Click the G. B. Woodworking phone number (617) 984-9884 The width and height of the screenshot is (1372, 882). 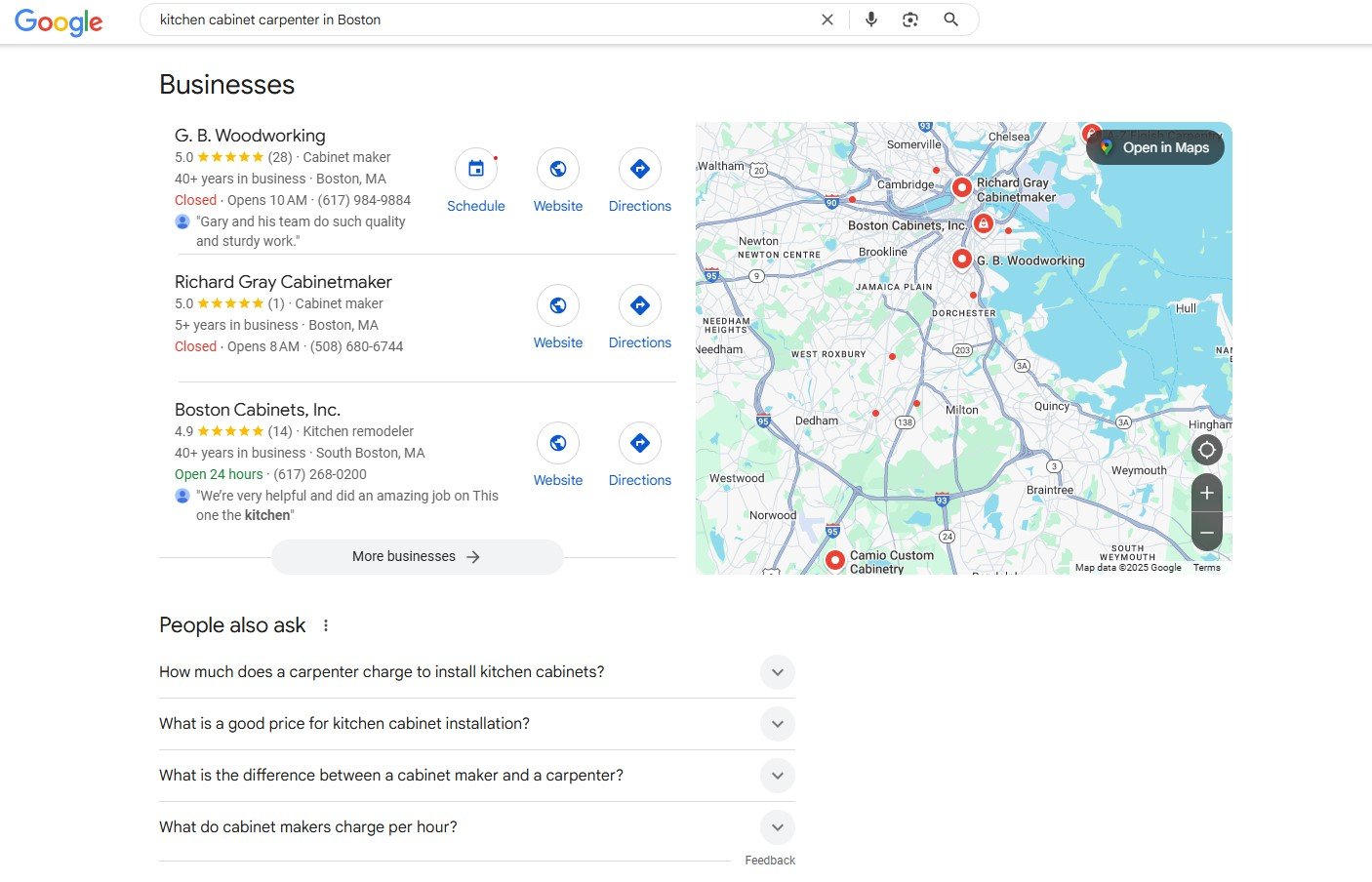tap(364, 200)
